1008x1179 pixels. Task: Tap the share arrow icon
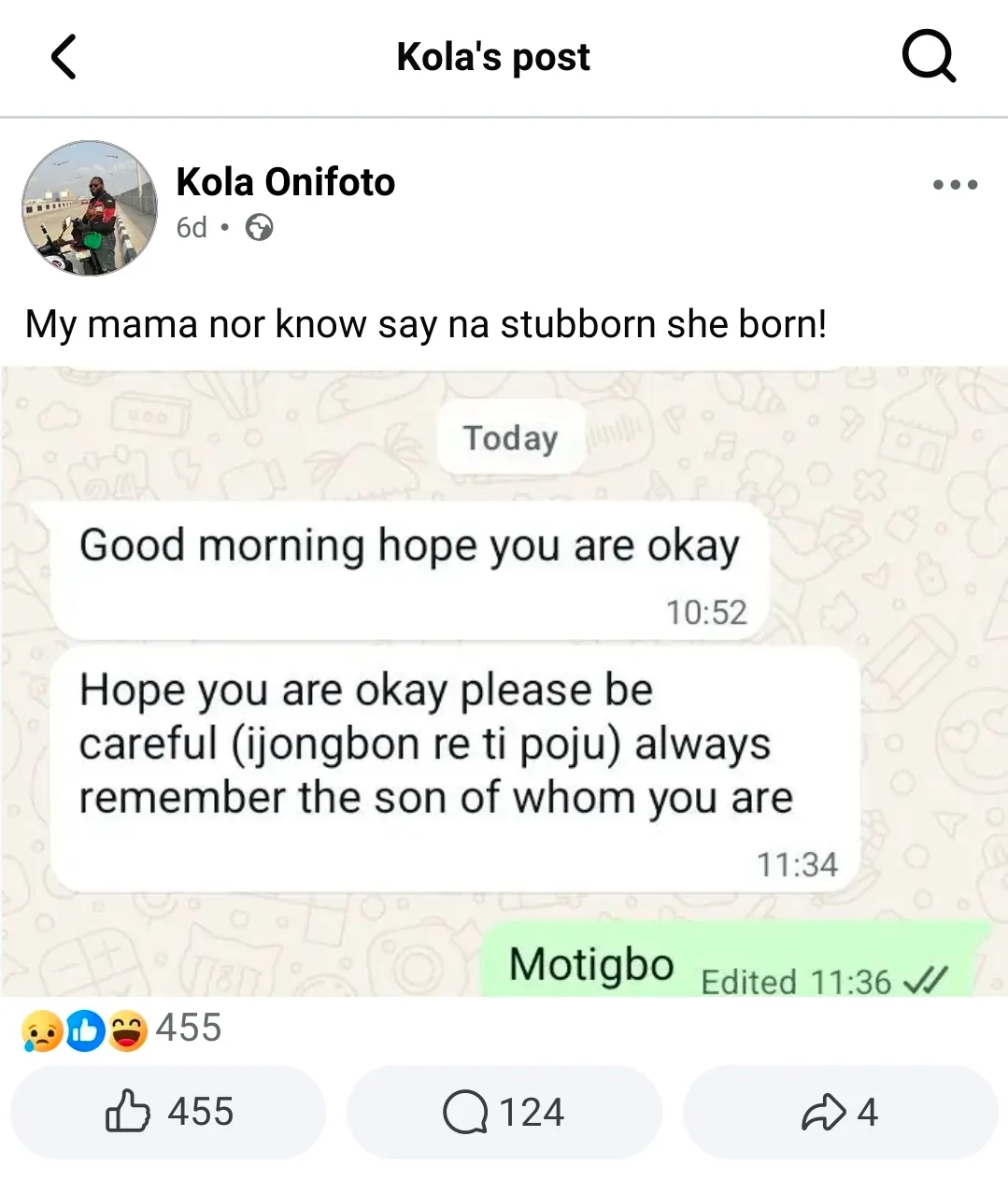tap(840, 1112)
